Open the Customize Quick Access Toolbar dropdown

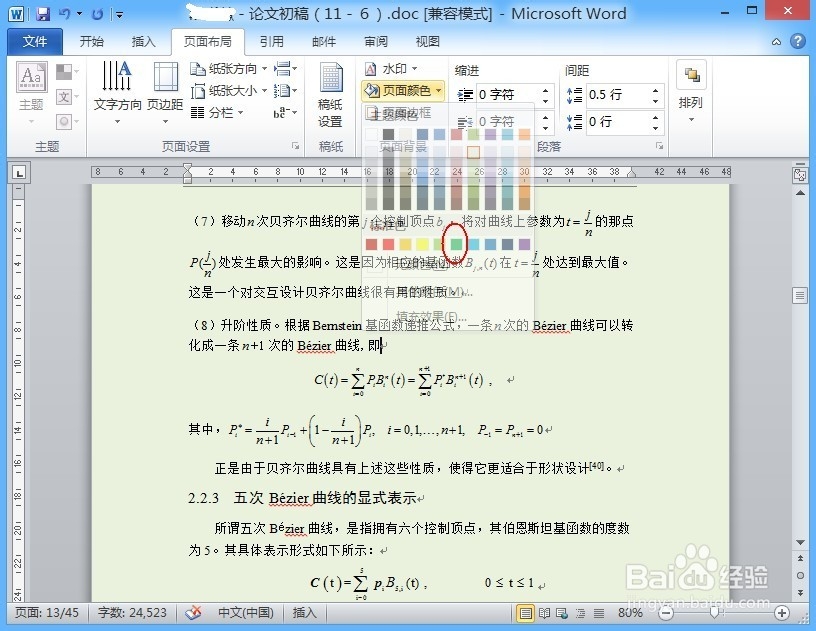pos(119,15)
